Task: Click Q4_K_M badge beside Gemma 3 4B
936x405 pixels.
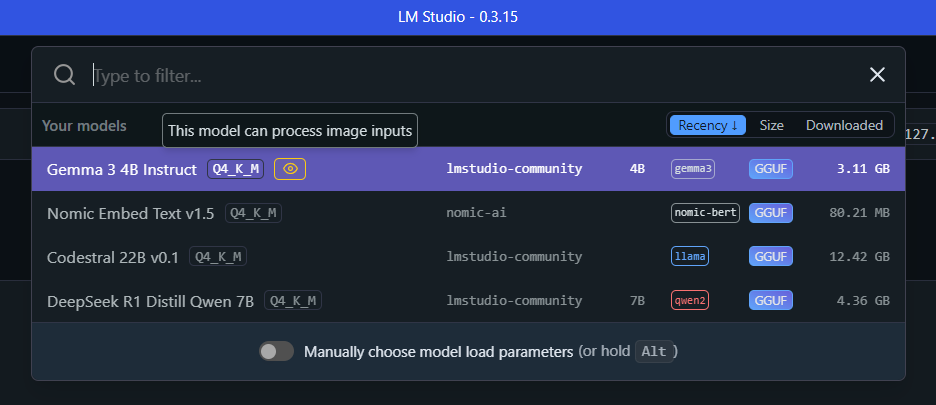Action: point(235,169)
